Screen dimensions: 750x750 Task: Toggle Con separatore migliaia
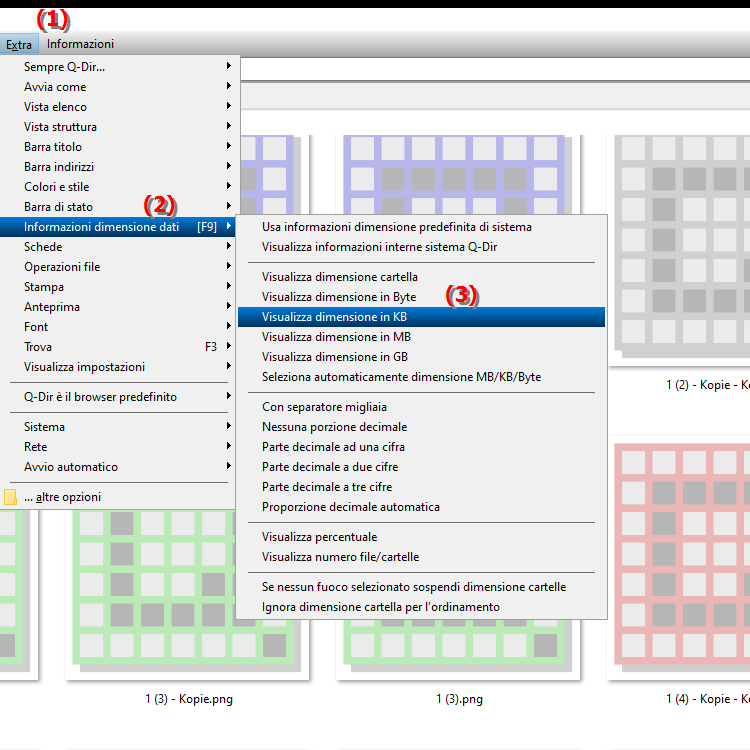pyautogui.click(x=421, y=408)
